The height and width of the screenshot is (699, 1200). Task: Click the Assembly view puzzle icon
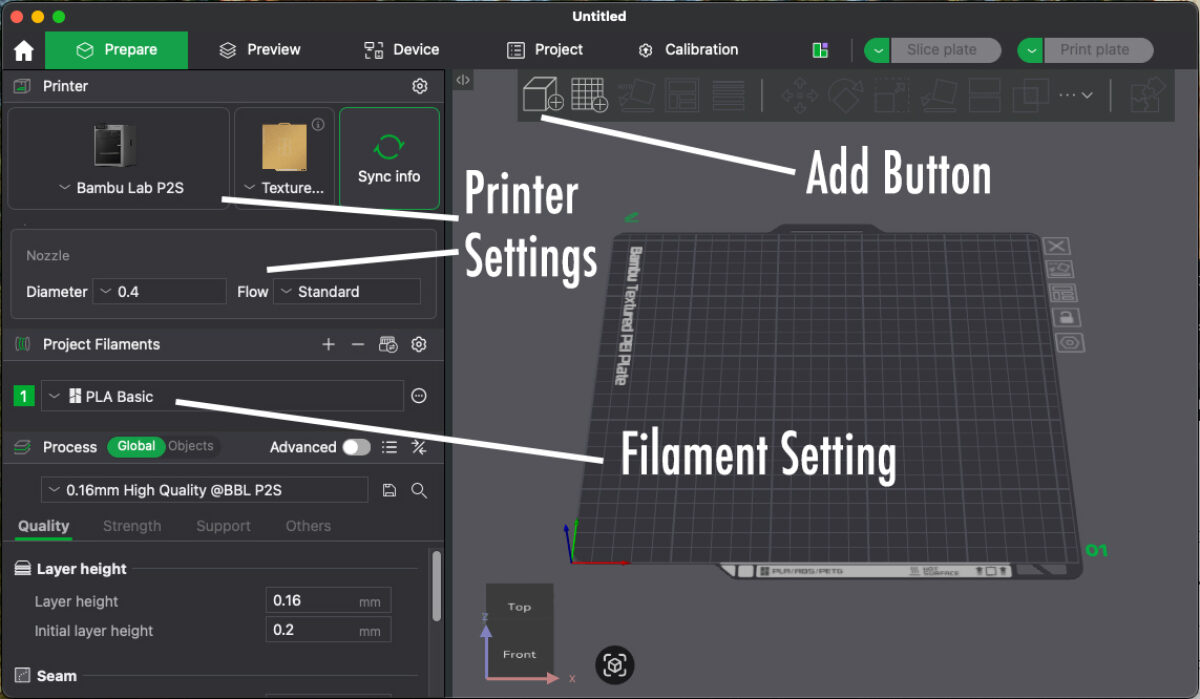click(1148, 96)
